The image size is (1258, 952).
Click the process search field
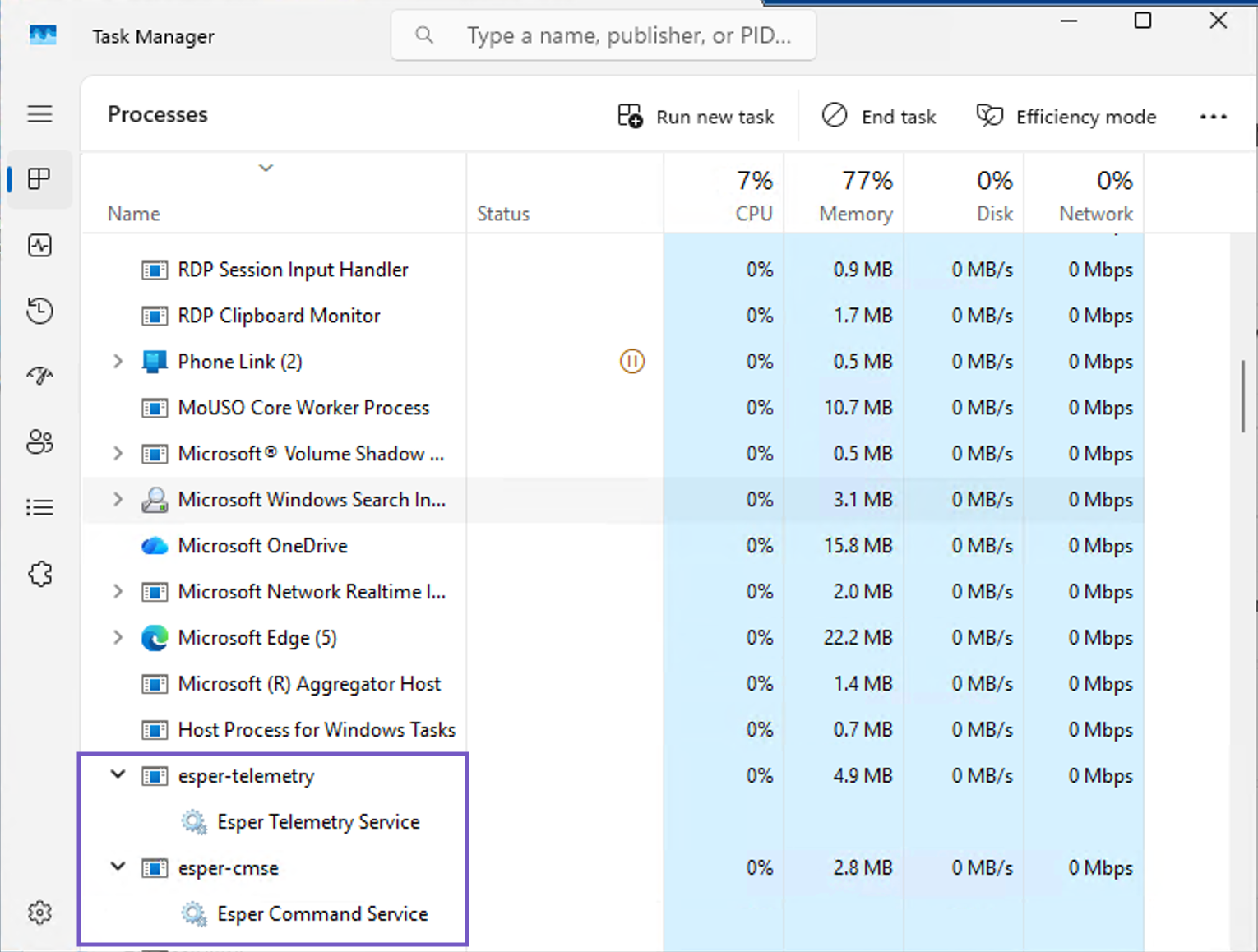tap(603, 35)
